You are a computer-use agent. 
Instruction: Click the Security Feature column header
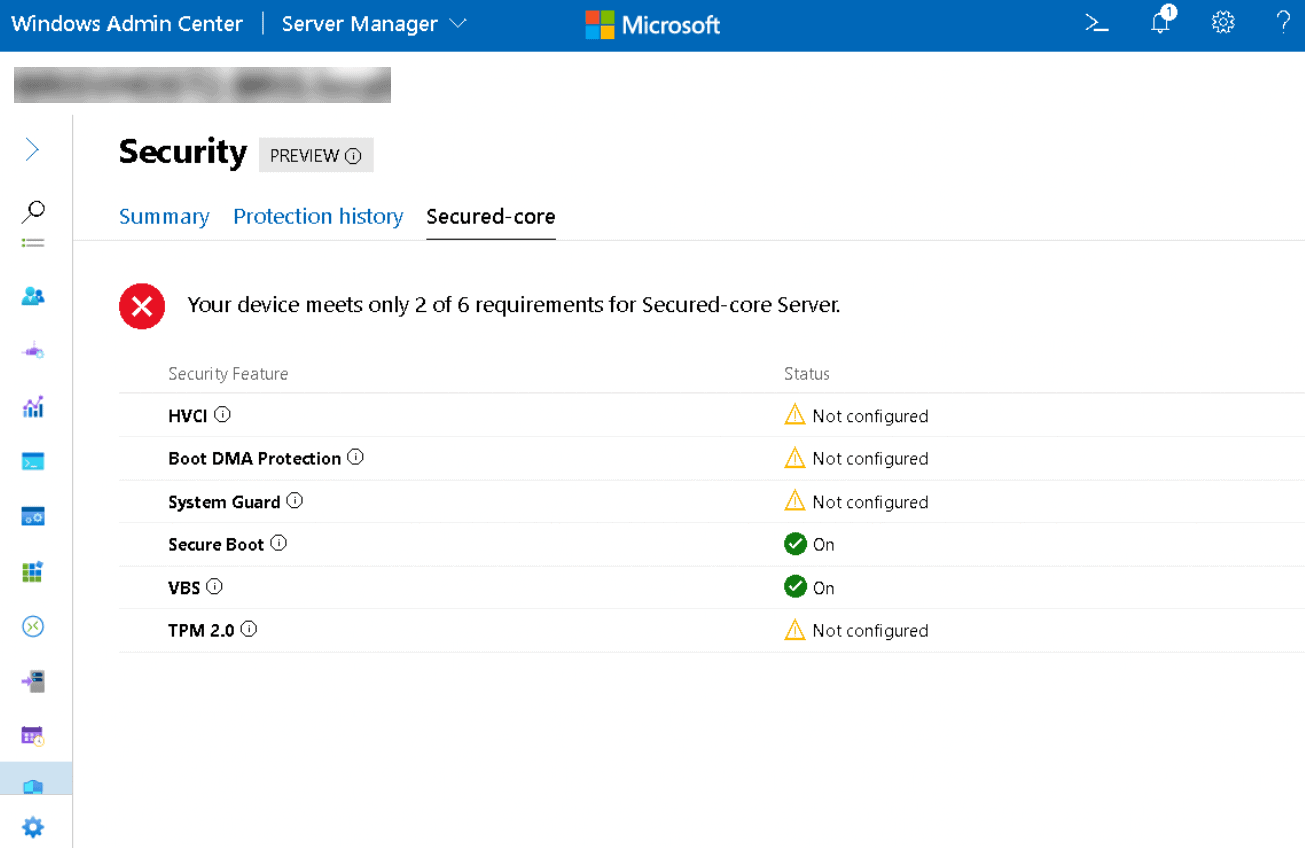coord(228,374)
